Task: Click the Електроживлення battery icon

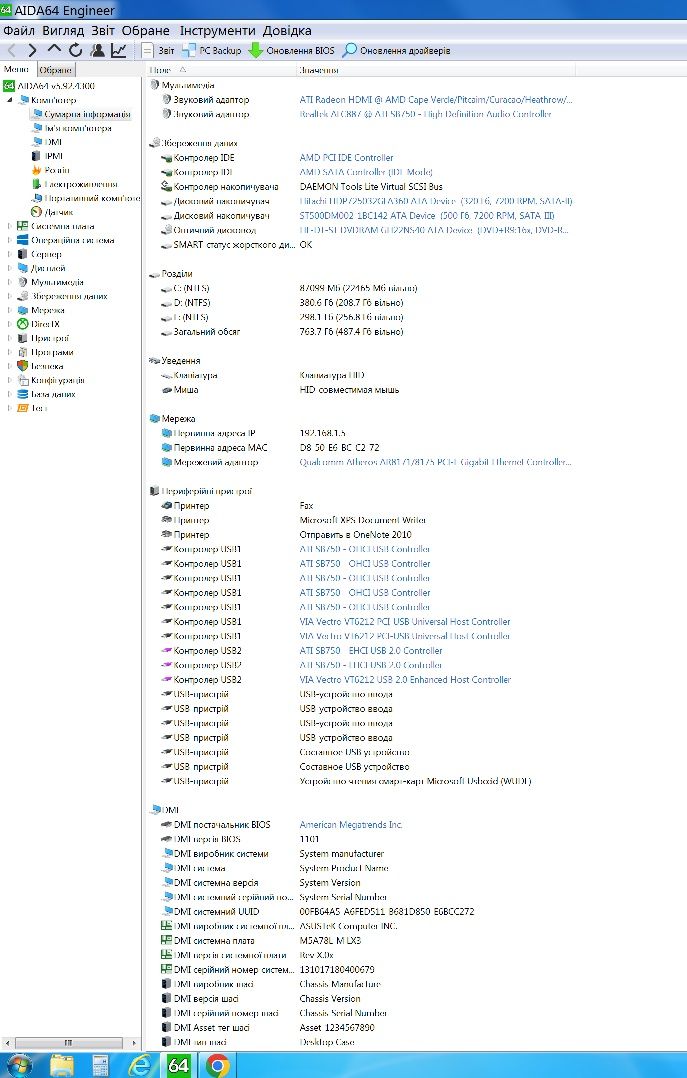Action: (37, 184)
